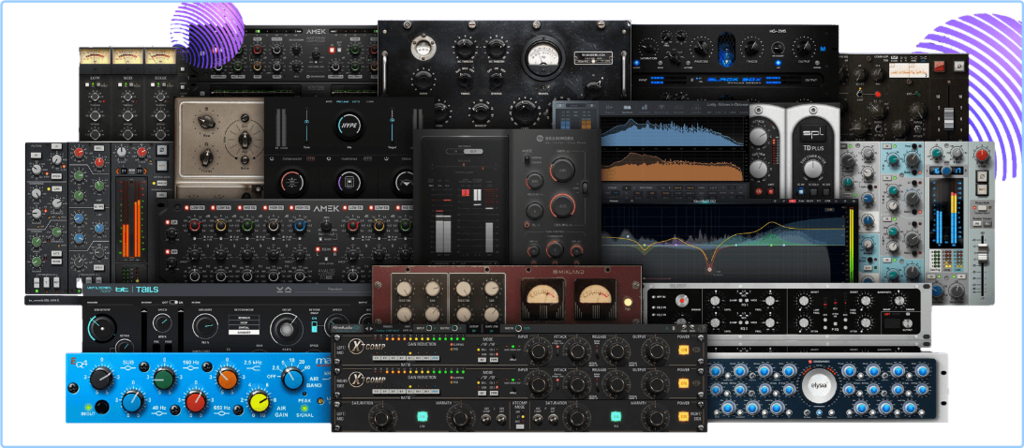Select the highlighted entry in the Tails reverb mode list
The width and height of the screenshot is (1024, 448).
point(244,332)
